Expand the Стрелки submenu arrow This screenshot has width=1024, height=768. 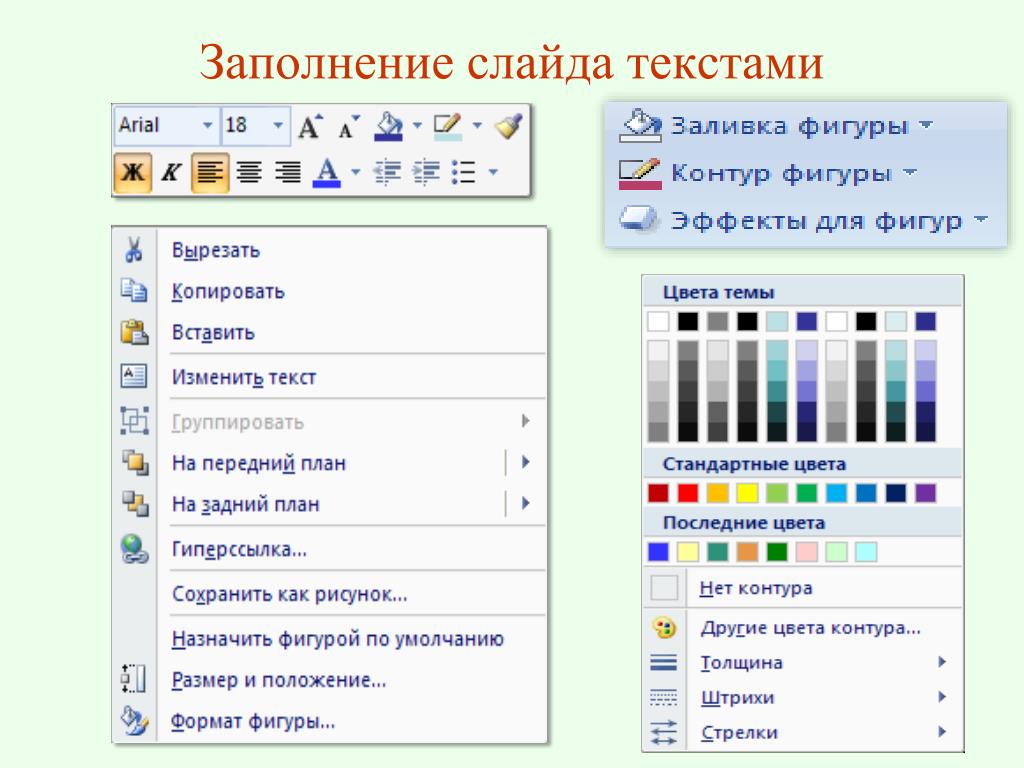point(942,731)
